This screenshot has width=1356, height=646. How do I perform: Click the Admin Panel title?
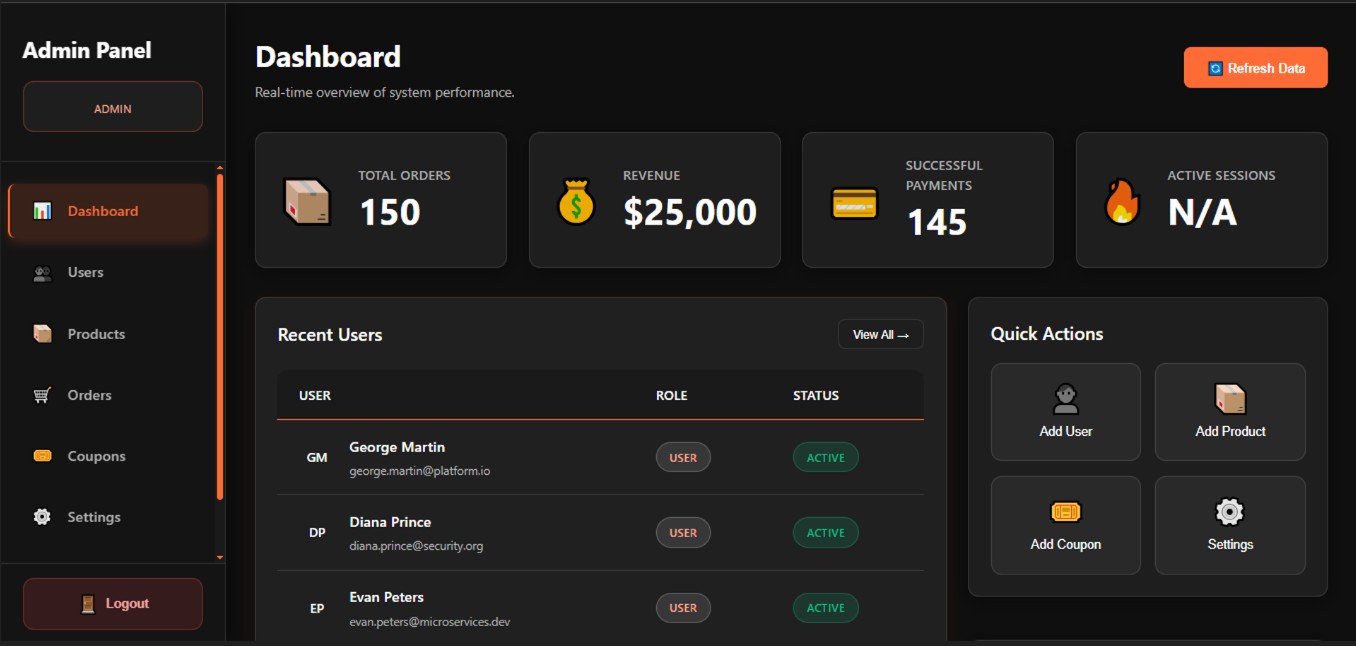[87, 50]
